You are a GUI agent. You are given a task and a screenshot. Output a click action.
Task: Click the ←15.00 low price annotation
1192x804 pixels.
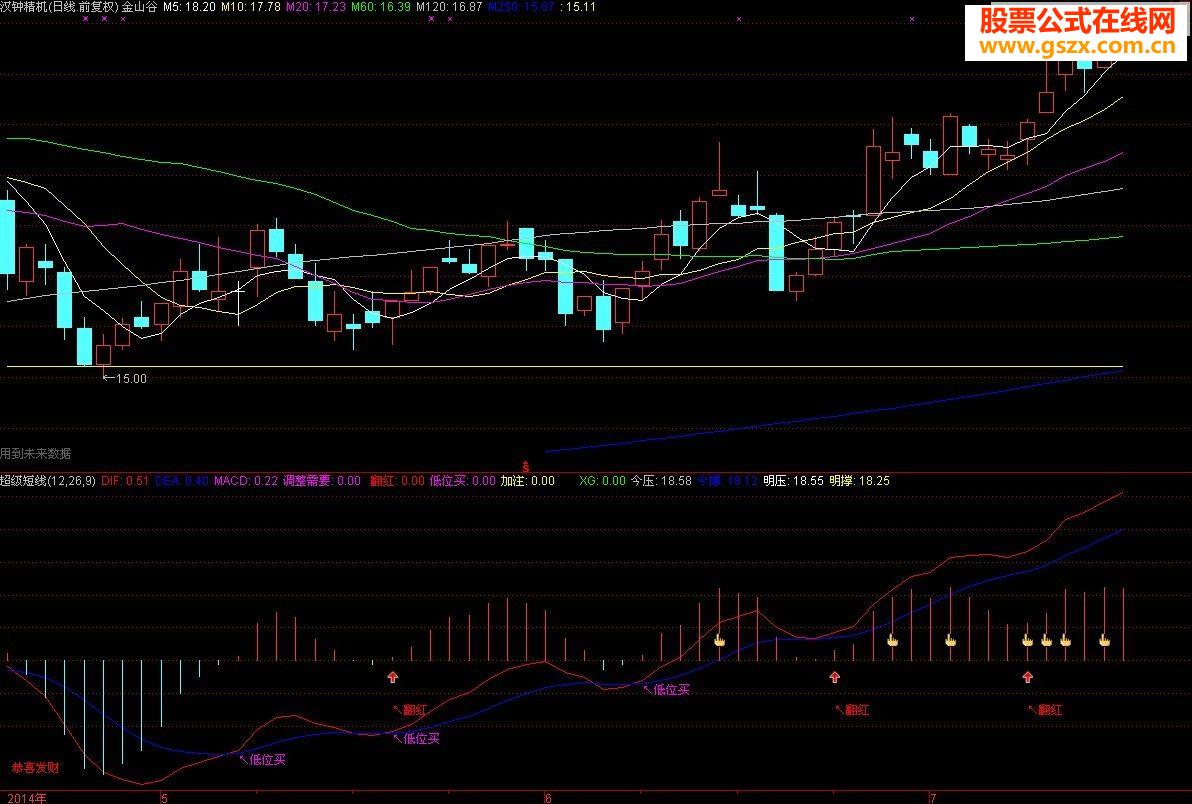click(x=125, y=378)
